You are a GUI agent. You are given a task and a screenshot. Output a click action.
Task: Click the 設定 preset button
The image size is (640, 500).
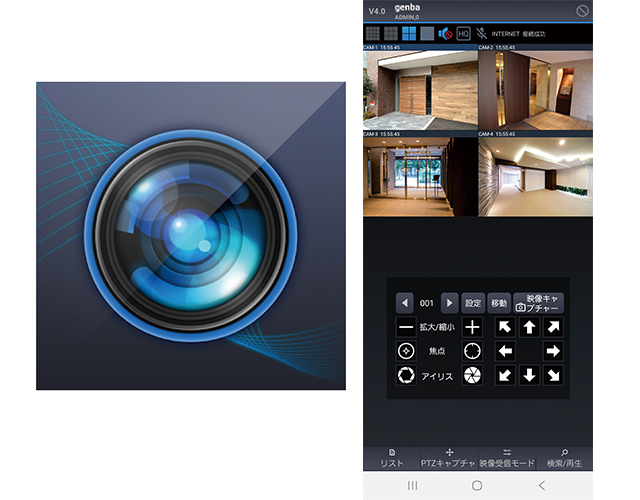pyautogui.click(x=473, y=303)
